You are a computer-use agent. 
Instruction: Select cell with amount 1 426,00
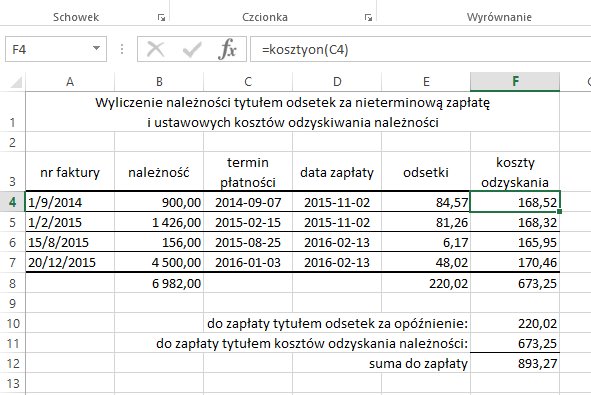[x=159, y=222]
